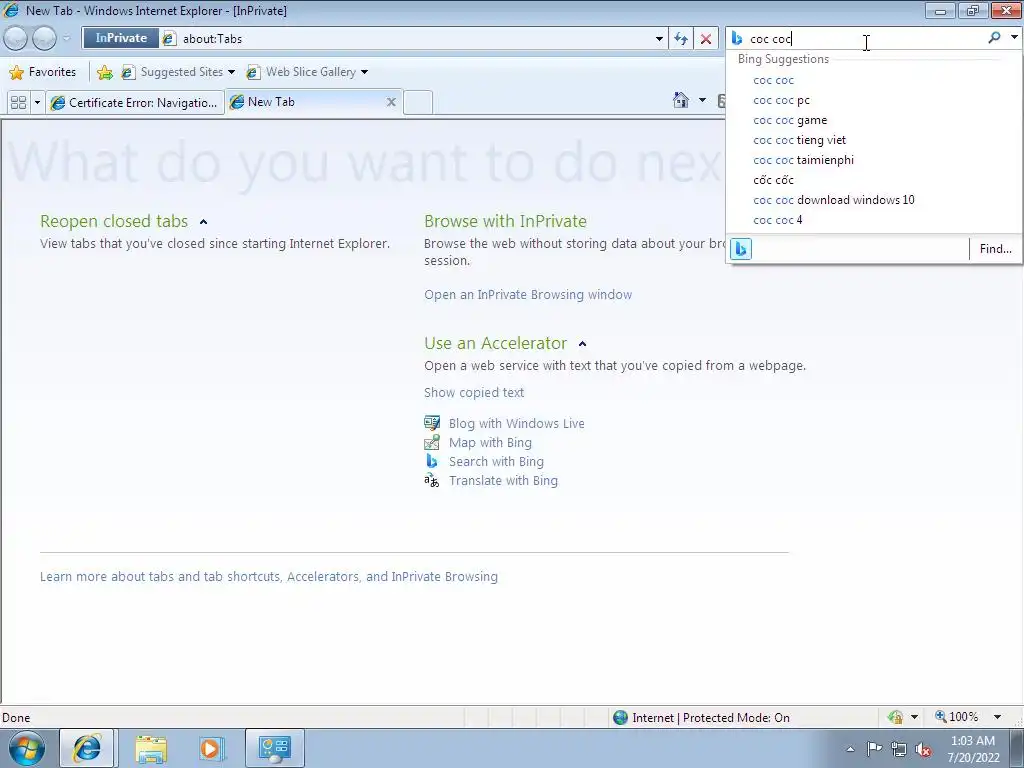Open the zoom level dropdown arrow
This screenshot has height=768, width=1024.
(x=997, y=717)
